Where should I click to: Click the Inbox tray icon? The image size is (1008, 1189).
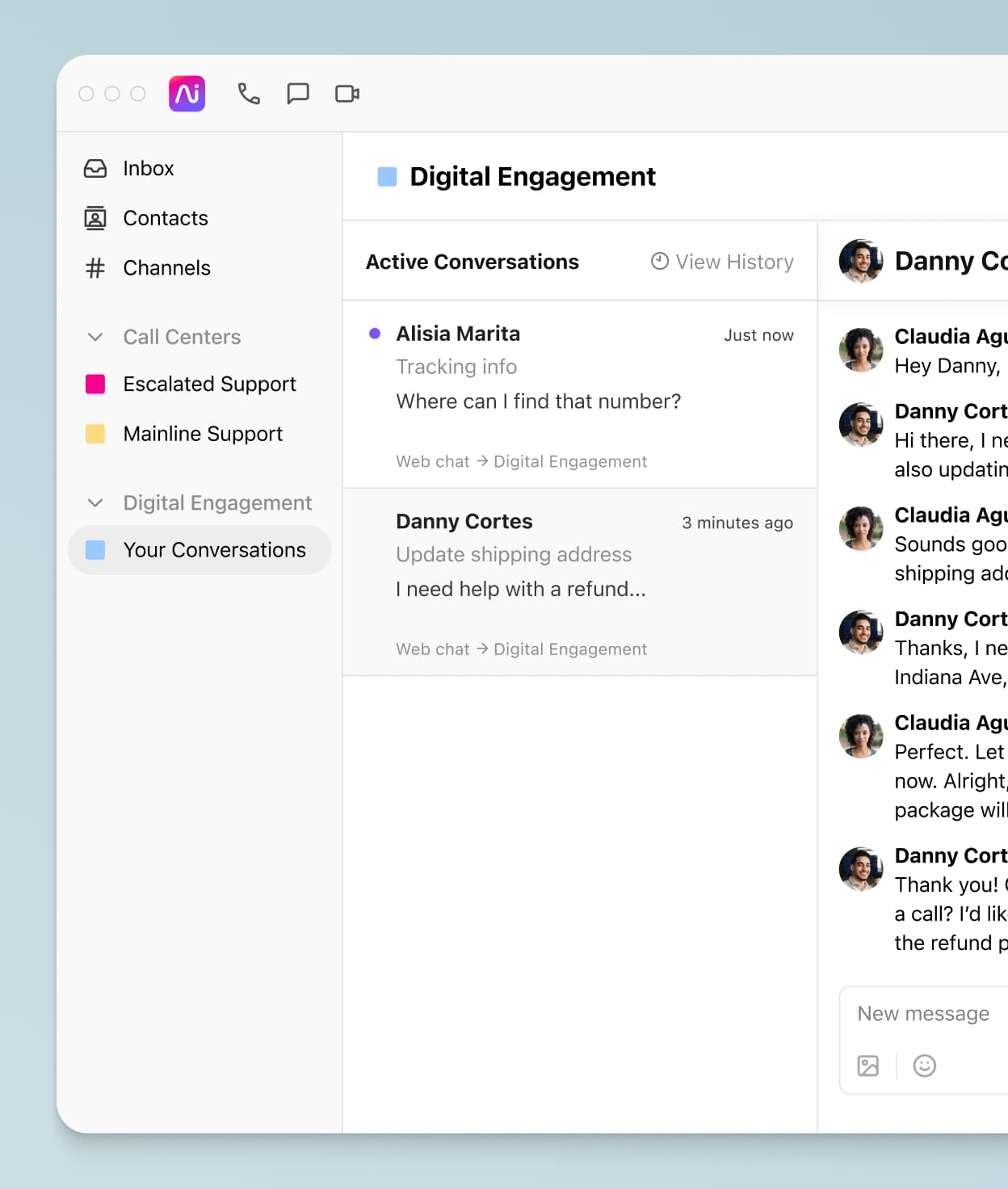coord(95,168)
